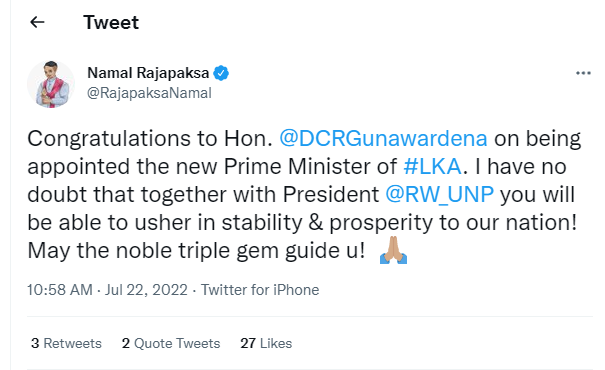View the 3 Retweets list
Viewport: 605px width, 370px height.
66,343
